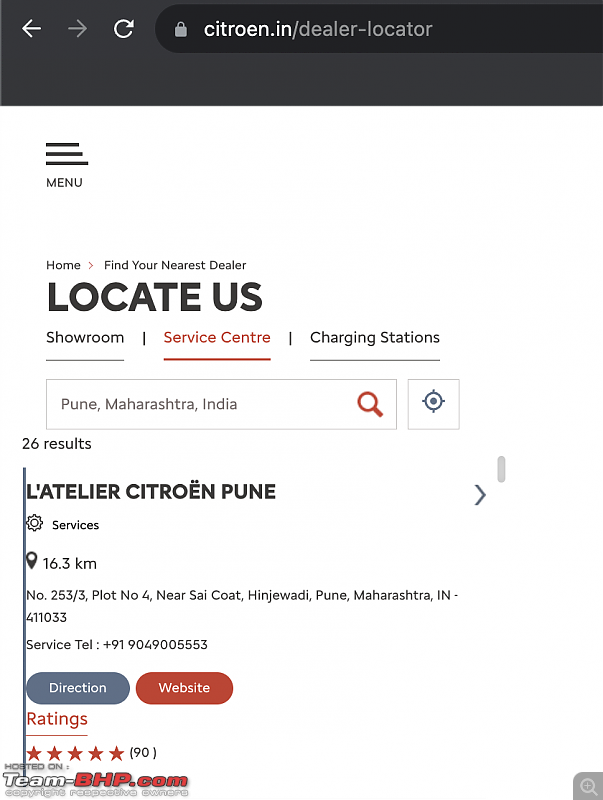Screen dimensions: 603x800
Task: Use my current location target button
Action: 434,404
